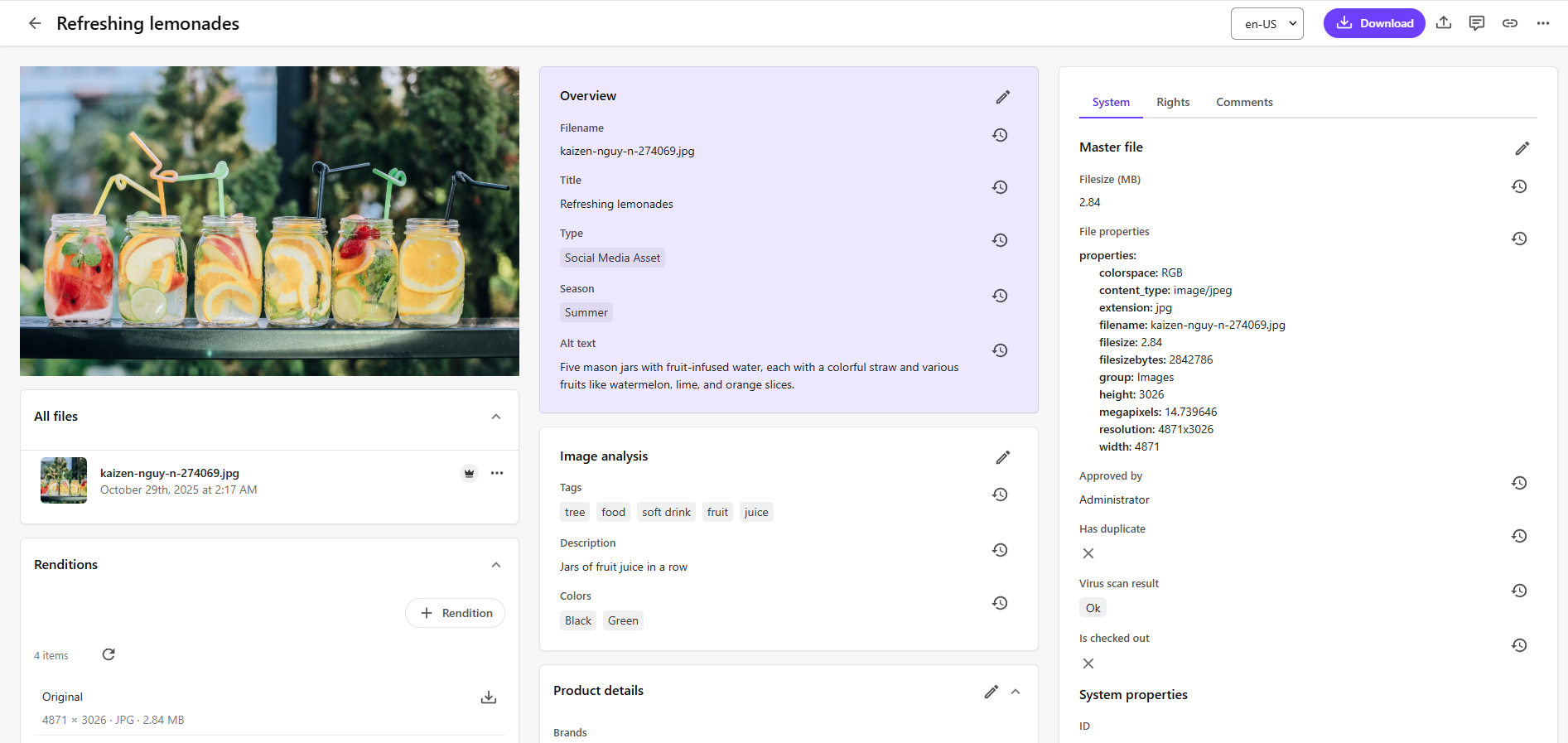
Task: View history for Virus scan result
Action: pos(1519,591)
